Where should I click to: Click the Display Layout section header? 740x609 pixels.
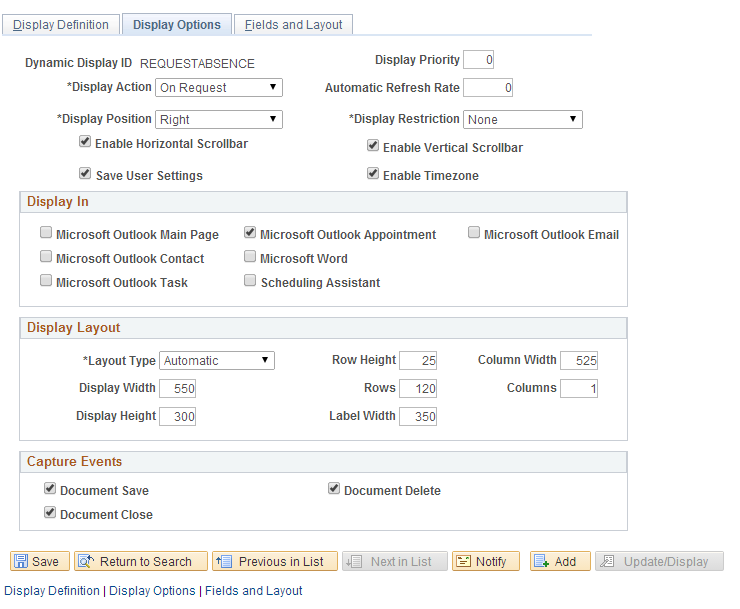point(323,328)
